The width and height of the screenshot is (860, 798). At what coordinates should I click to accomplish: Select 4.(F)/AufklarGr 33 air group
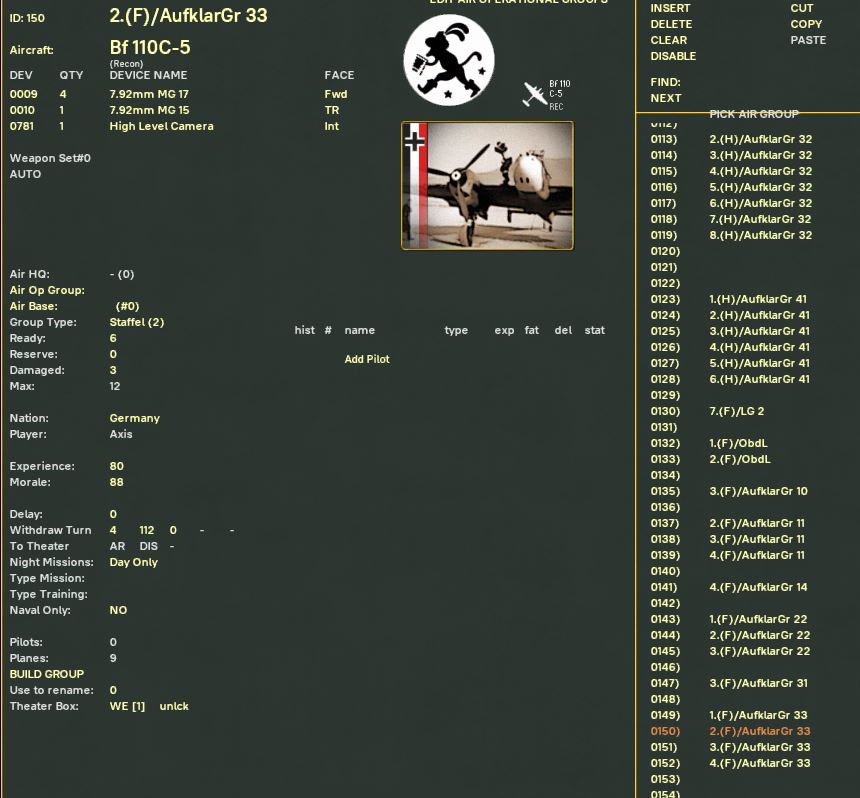[x=760, y=763]
